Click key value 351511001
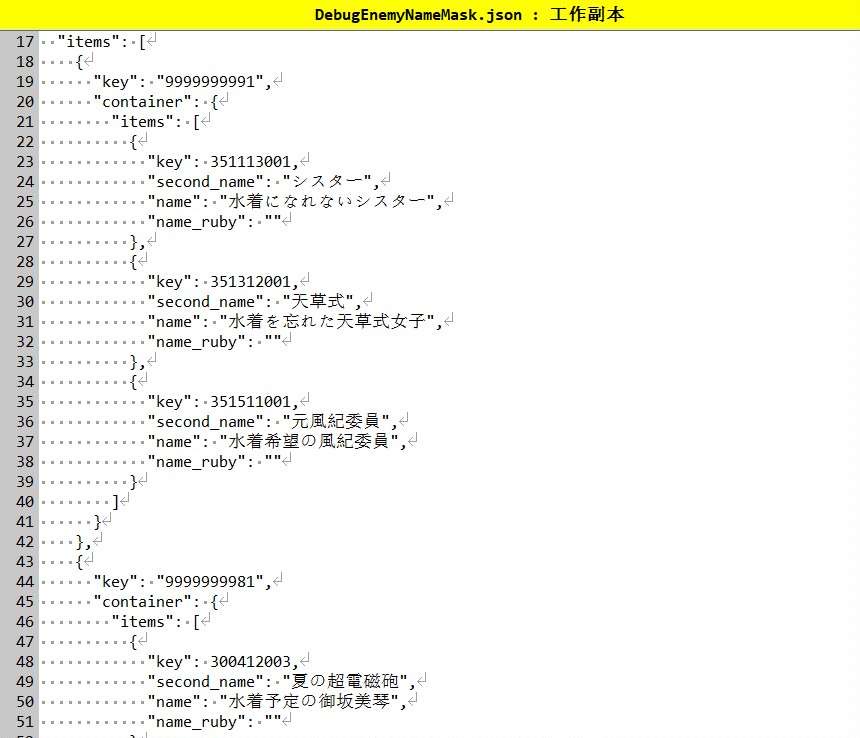The width and height of the screenshot is (860, 738). [x=251, y=402]
